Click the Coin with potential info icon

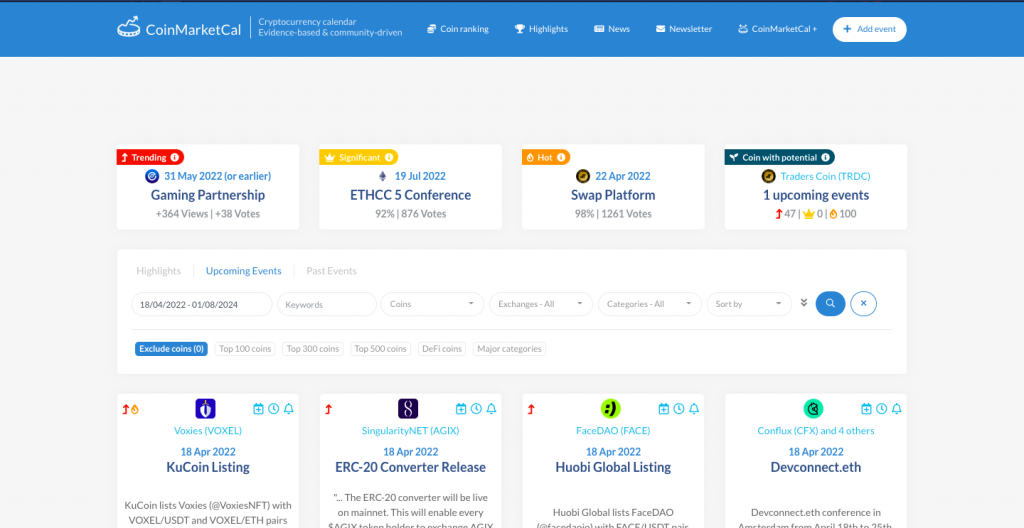point(825,157)
